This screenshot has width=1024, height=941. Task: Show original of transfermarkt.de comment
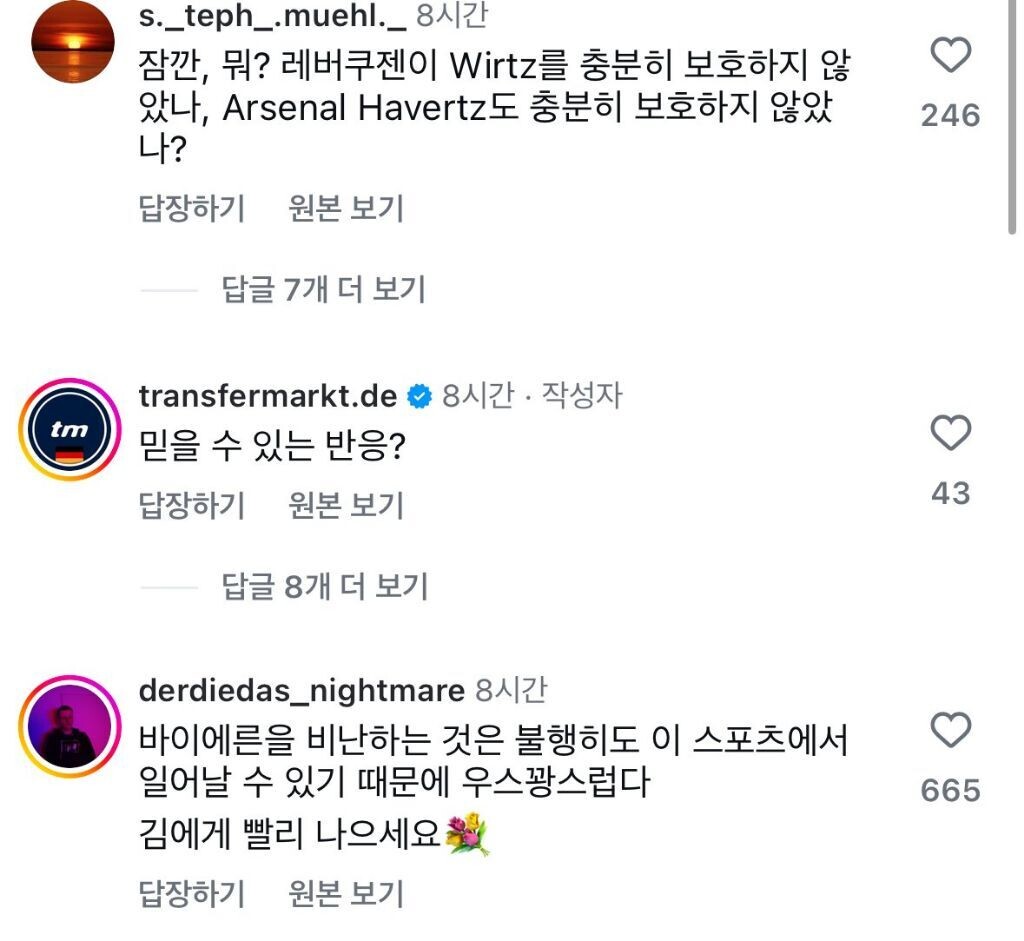(x=346, y=506)
